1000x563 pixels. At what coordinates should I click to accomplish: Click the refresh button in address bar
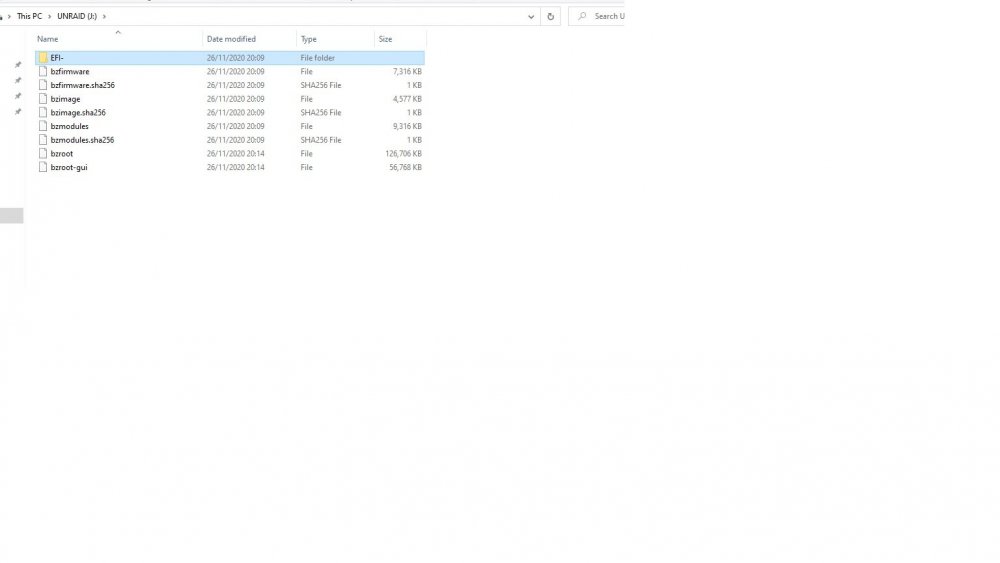pyautogui.click(x=550, y=17)
